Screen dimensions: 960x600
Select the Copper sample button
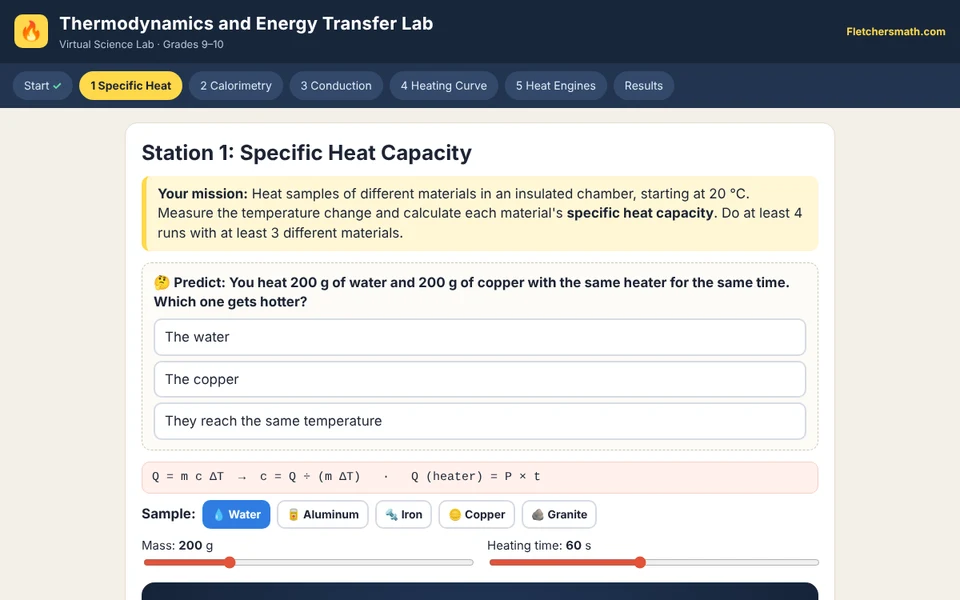477,515
